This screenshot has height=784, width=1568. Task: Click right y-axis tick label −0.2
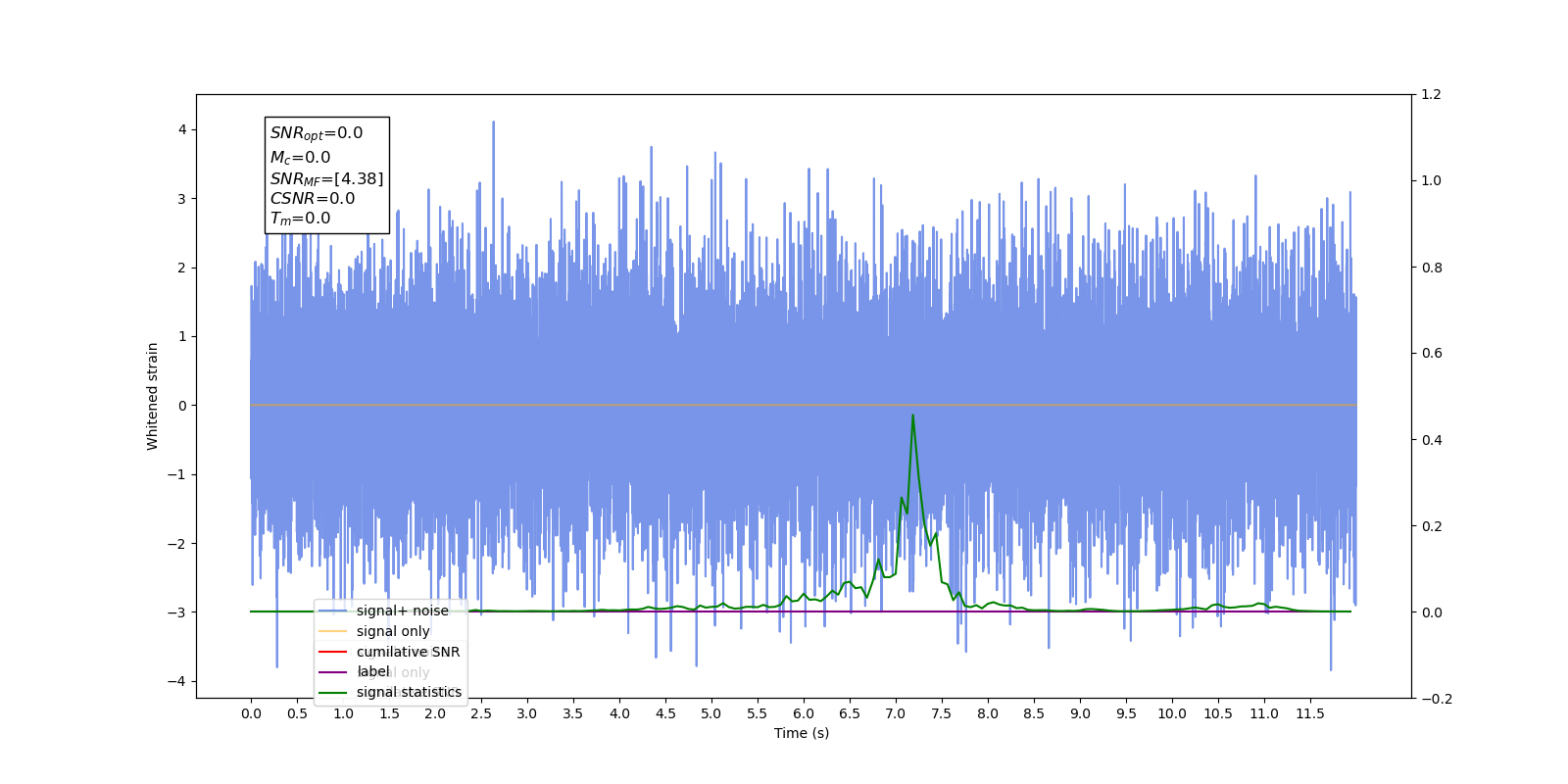[1437, 699]
